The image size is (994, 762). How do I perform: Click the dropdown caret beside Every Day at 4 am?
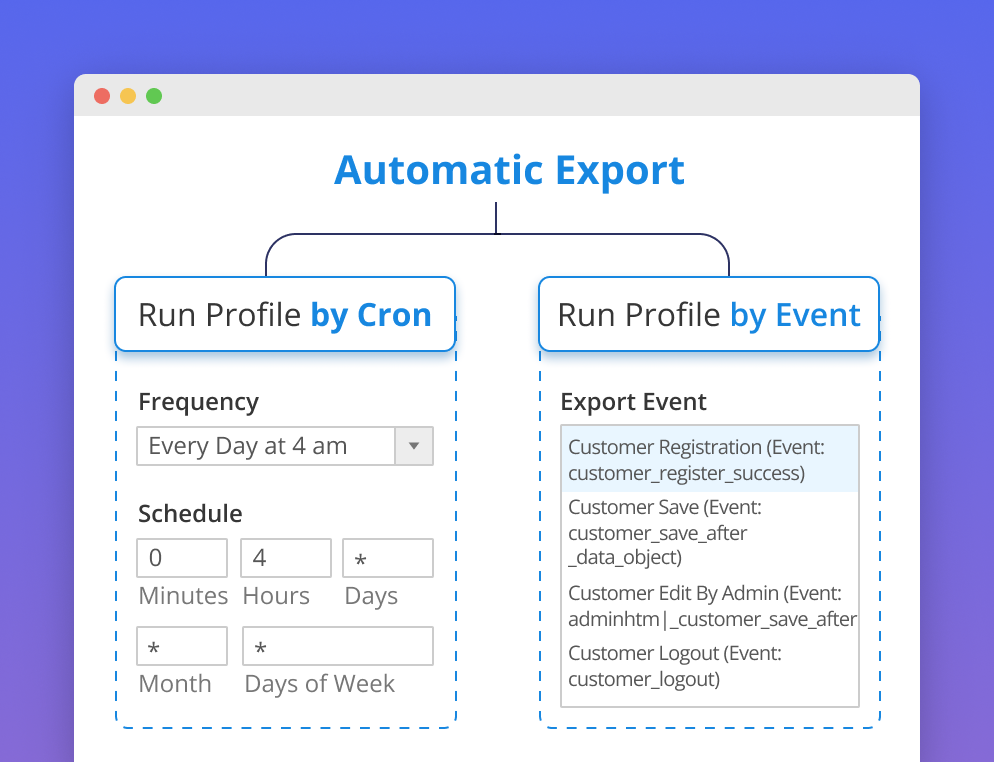tap(414, 446)
